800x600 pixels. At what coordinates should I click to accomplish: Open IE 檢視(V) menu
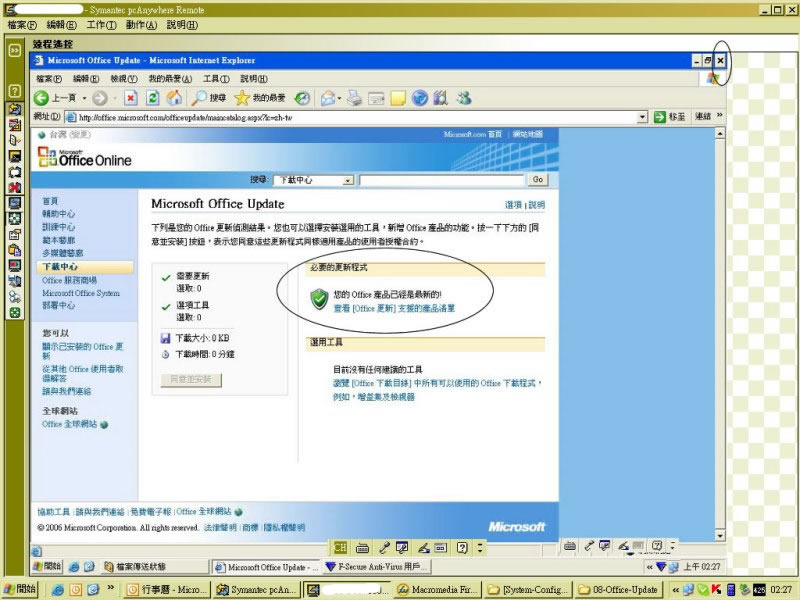[x=124, y=79]
